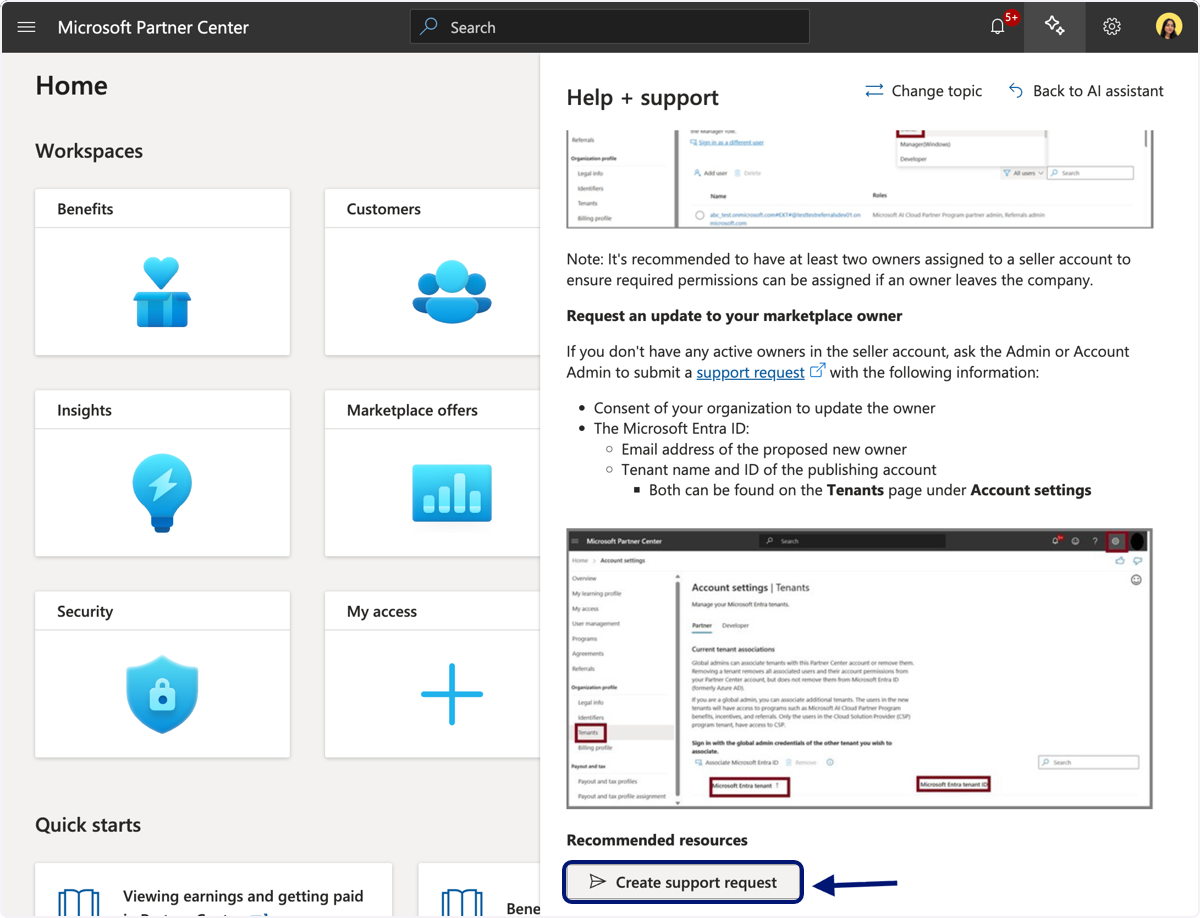Open the Insights workspace card title
The image size is (1200, 918).
(84, 410)
